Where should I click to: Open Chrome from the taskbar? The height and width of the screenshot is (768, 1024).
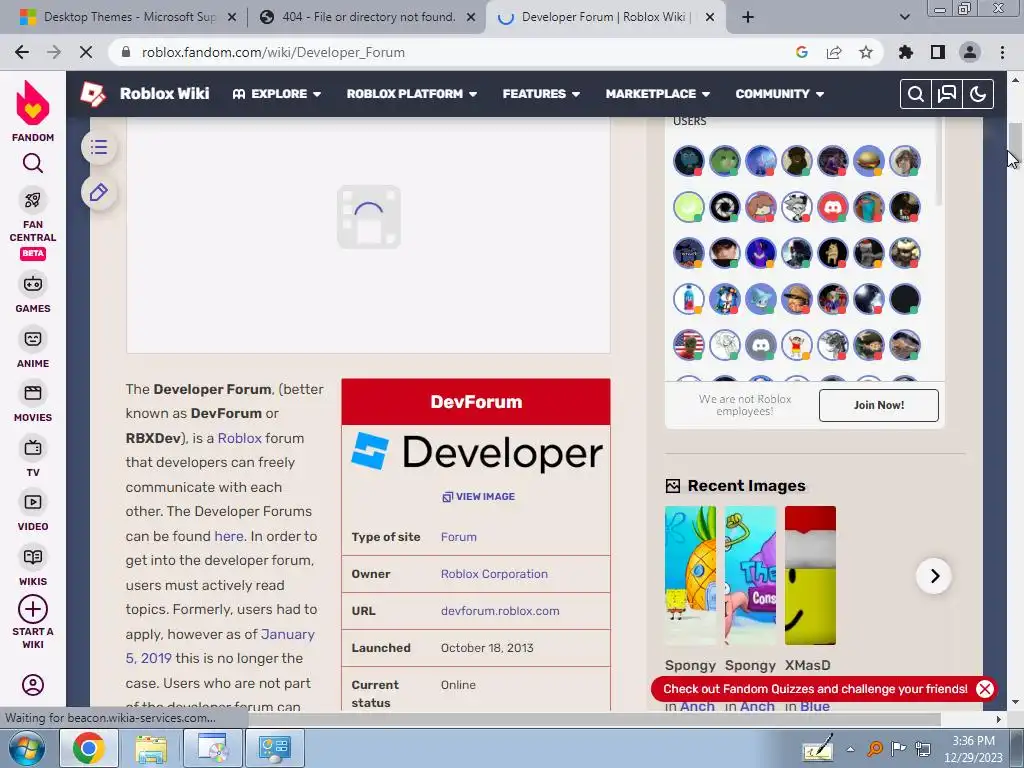coord(89,748)
